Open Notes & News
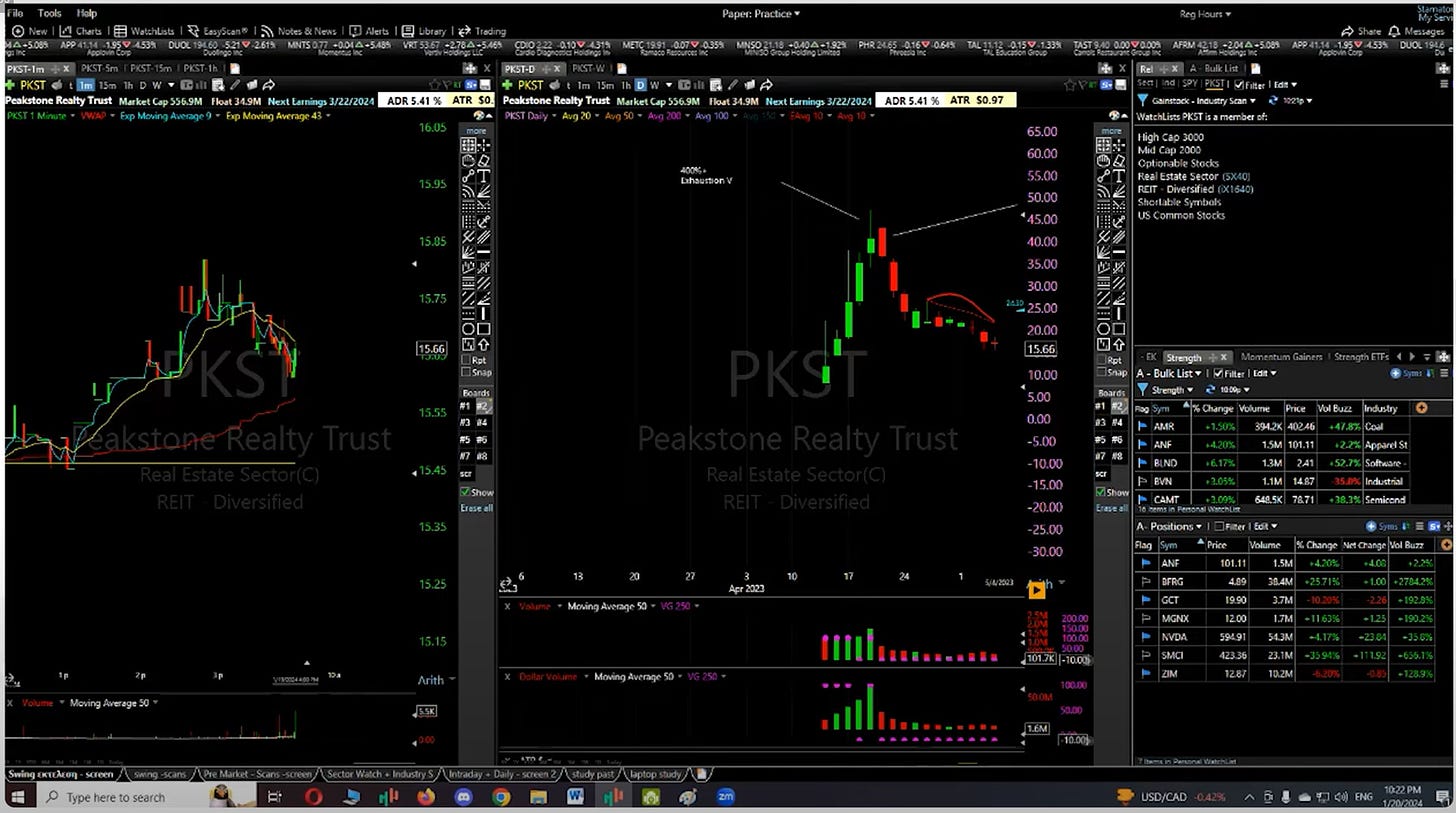Image resolution: width=1456 pixels, height=813 pixels. [x=297, y=31]
